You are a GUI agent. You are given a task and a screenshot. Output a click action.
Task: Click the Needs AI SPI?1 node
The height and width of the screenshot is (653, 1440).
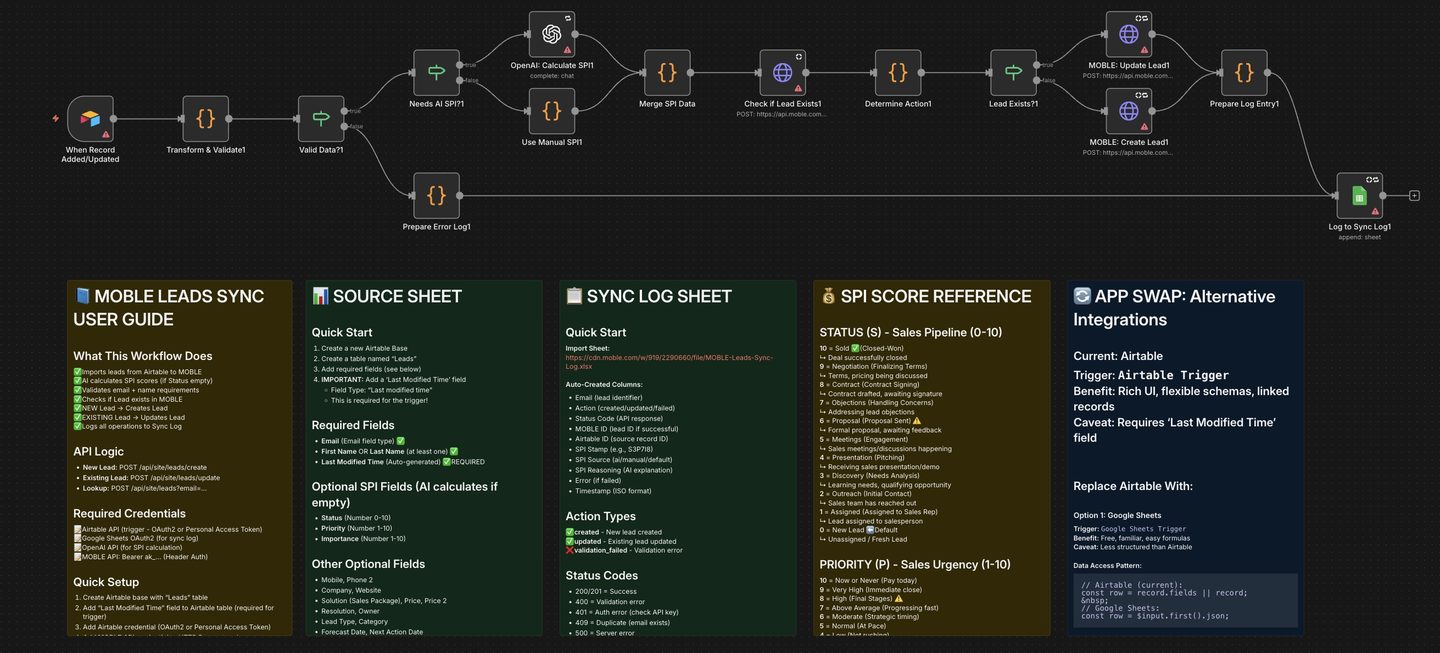coord(436,73)
